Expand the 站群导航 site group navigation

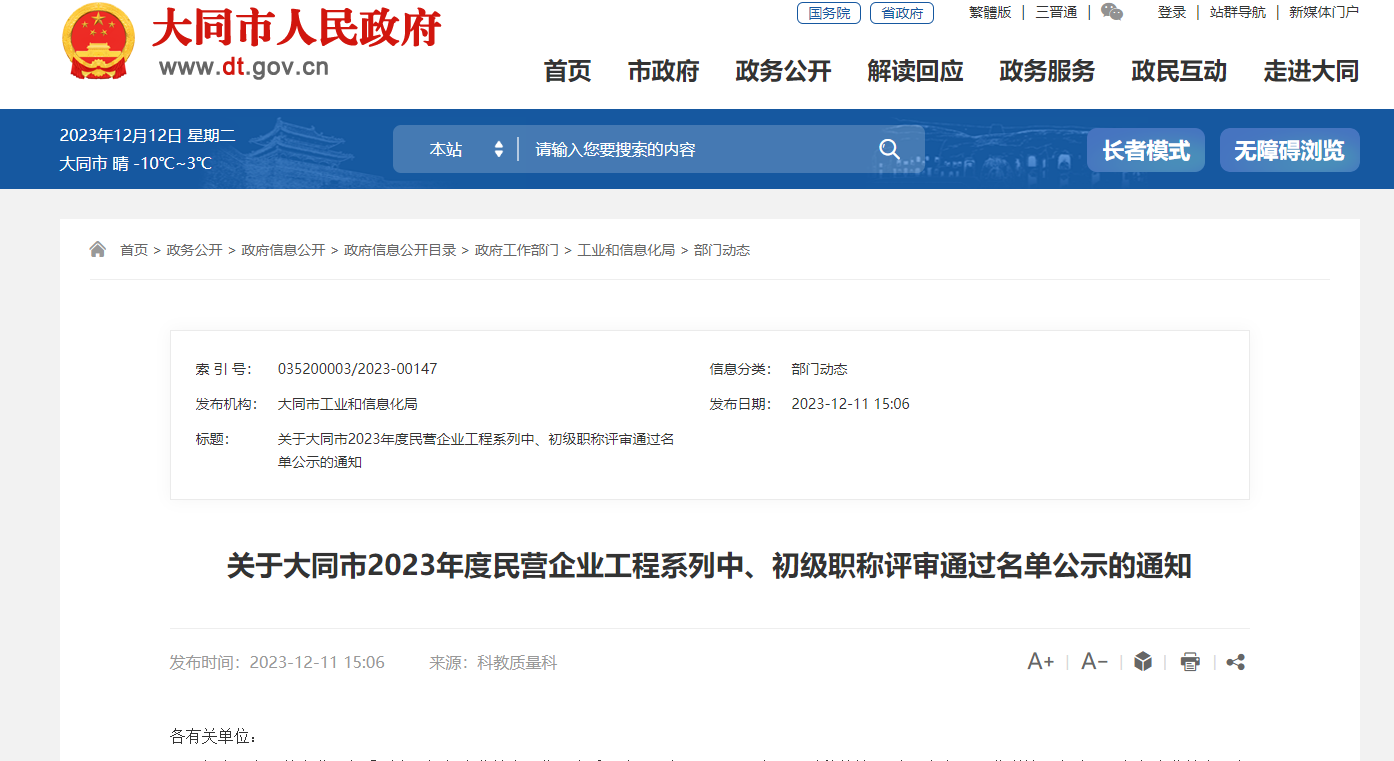pyautogui.click(x=1237, y=12)
